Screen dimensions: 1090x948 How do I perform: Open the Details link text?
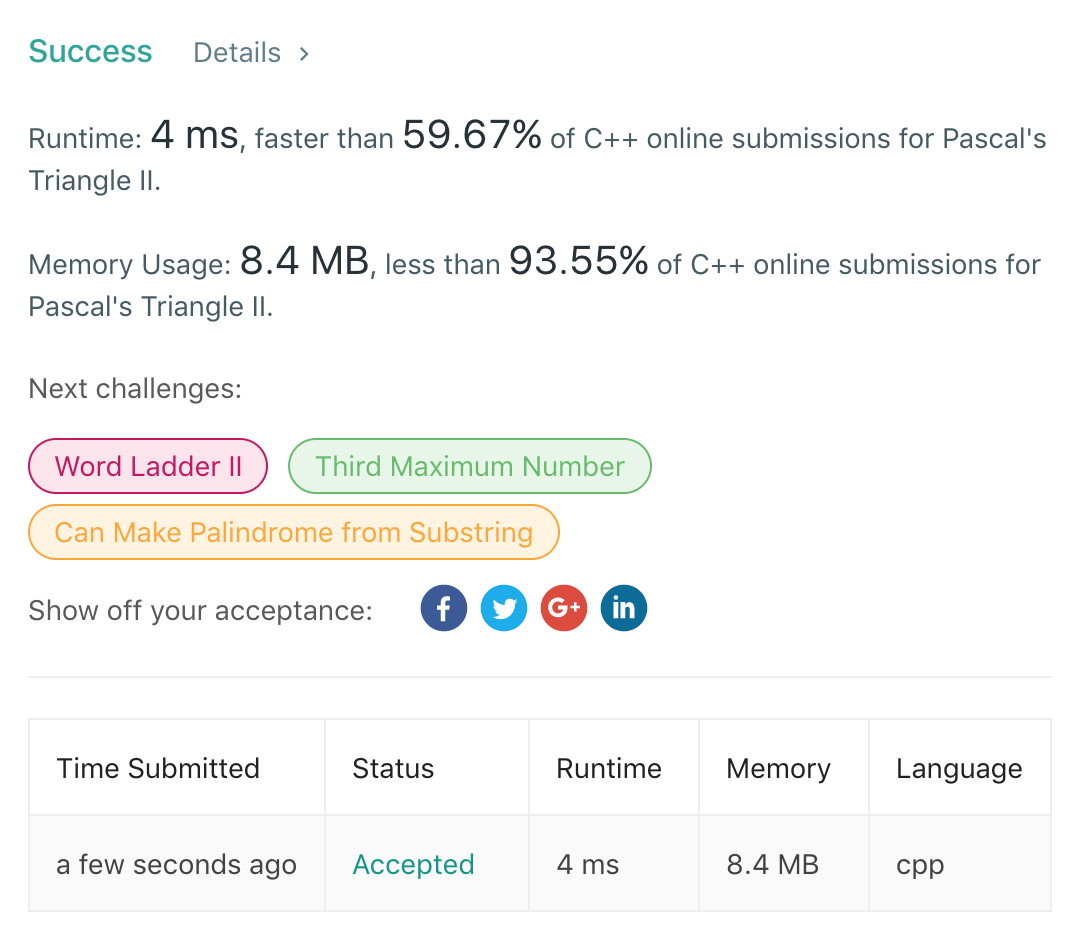pos(237,53)
